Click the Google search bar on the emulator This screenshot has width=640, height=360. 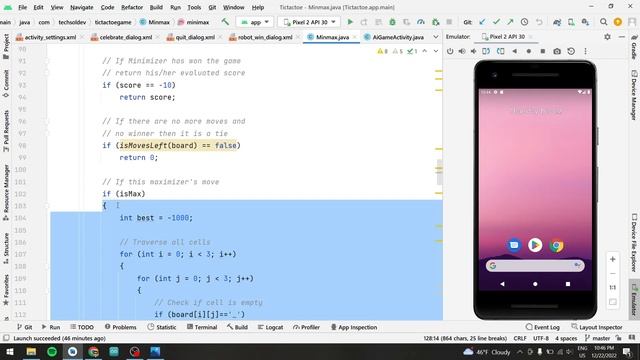535,266
